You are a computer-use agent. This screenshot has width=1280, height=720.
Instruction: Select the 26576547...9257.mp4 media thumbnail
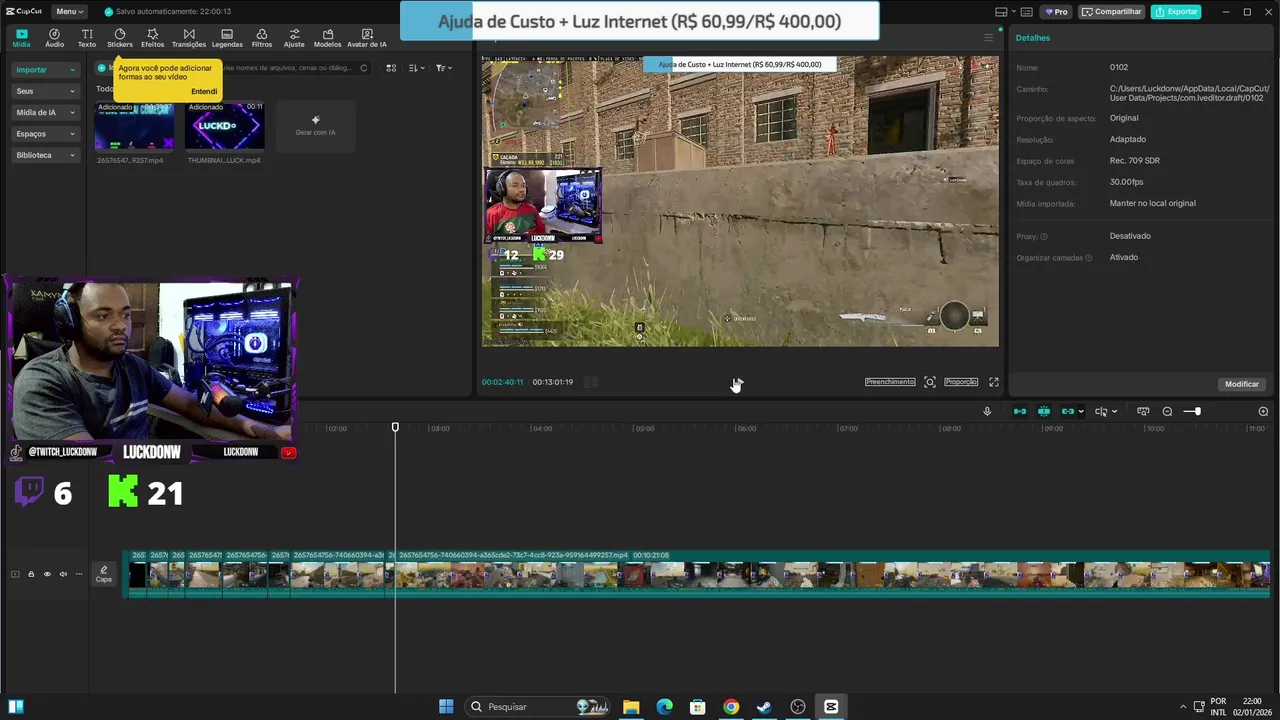tap(134, 126)
